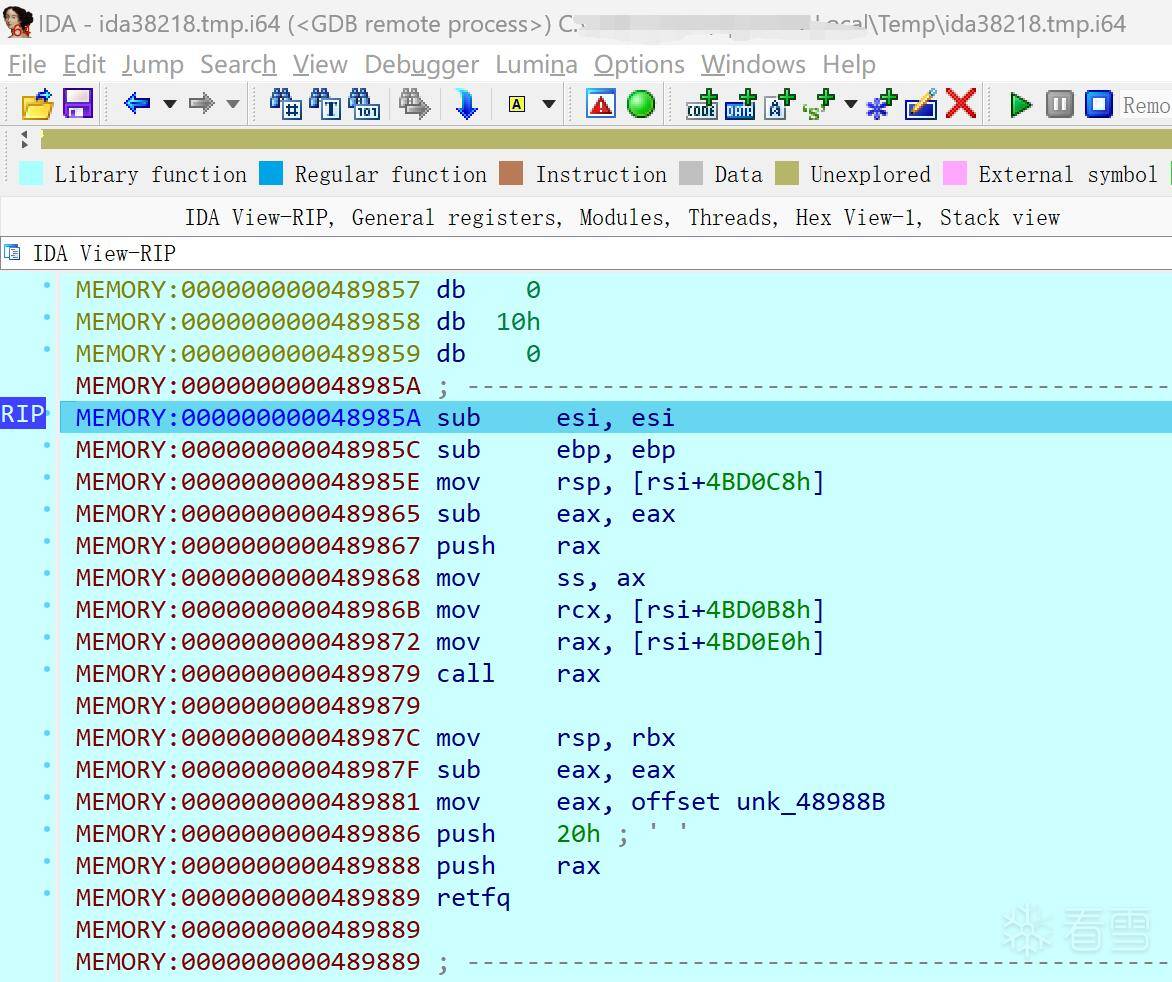Image resolution: width=1172 pixels, height=982 pixels.
Task: Click the pencil edit/rename icon
Action: [921, 104]
